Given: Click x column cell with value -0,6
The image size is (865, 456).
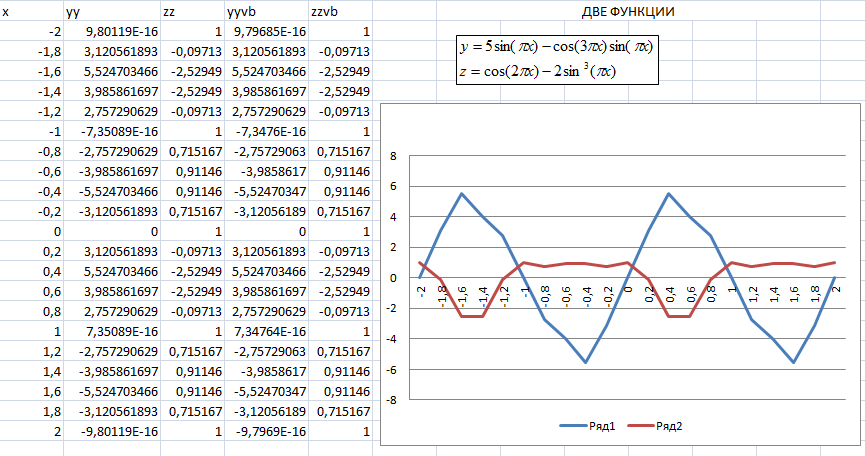Looking at the screenshot, I should (x=31, y=171).
